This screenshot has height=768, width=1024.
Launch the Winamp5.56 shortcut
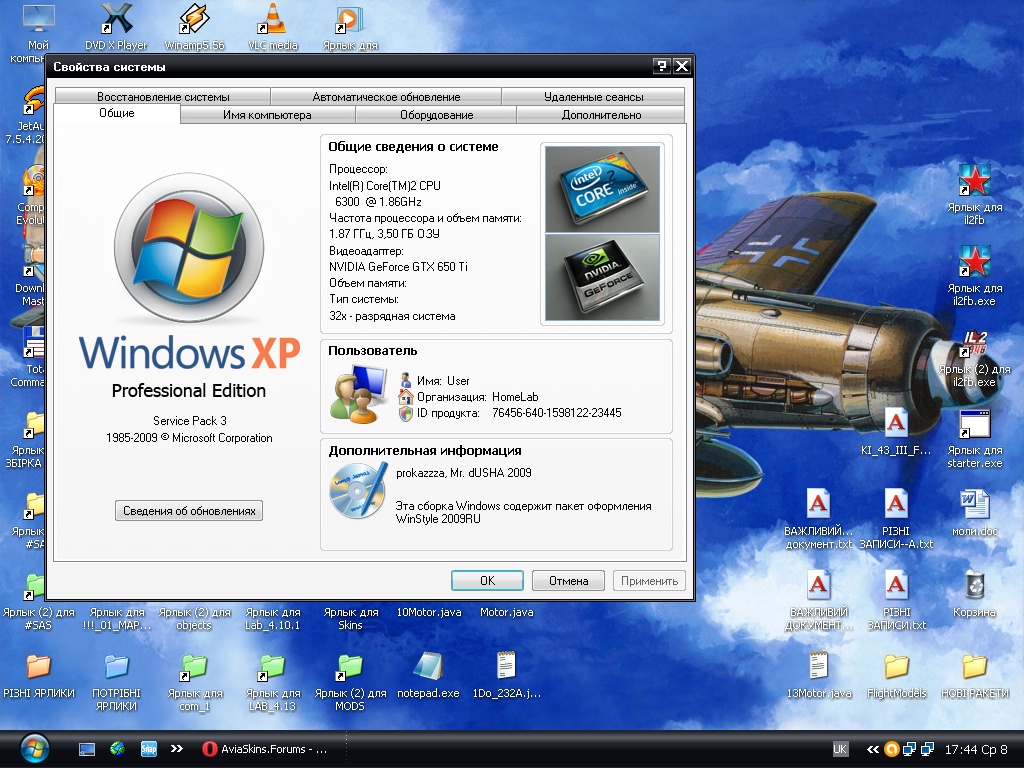click(194, 19)
